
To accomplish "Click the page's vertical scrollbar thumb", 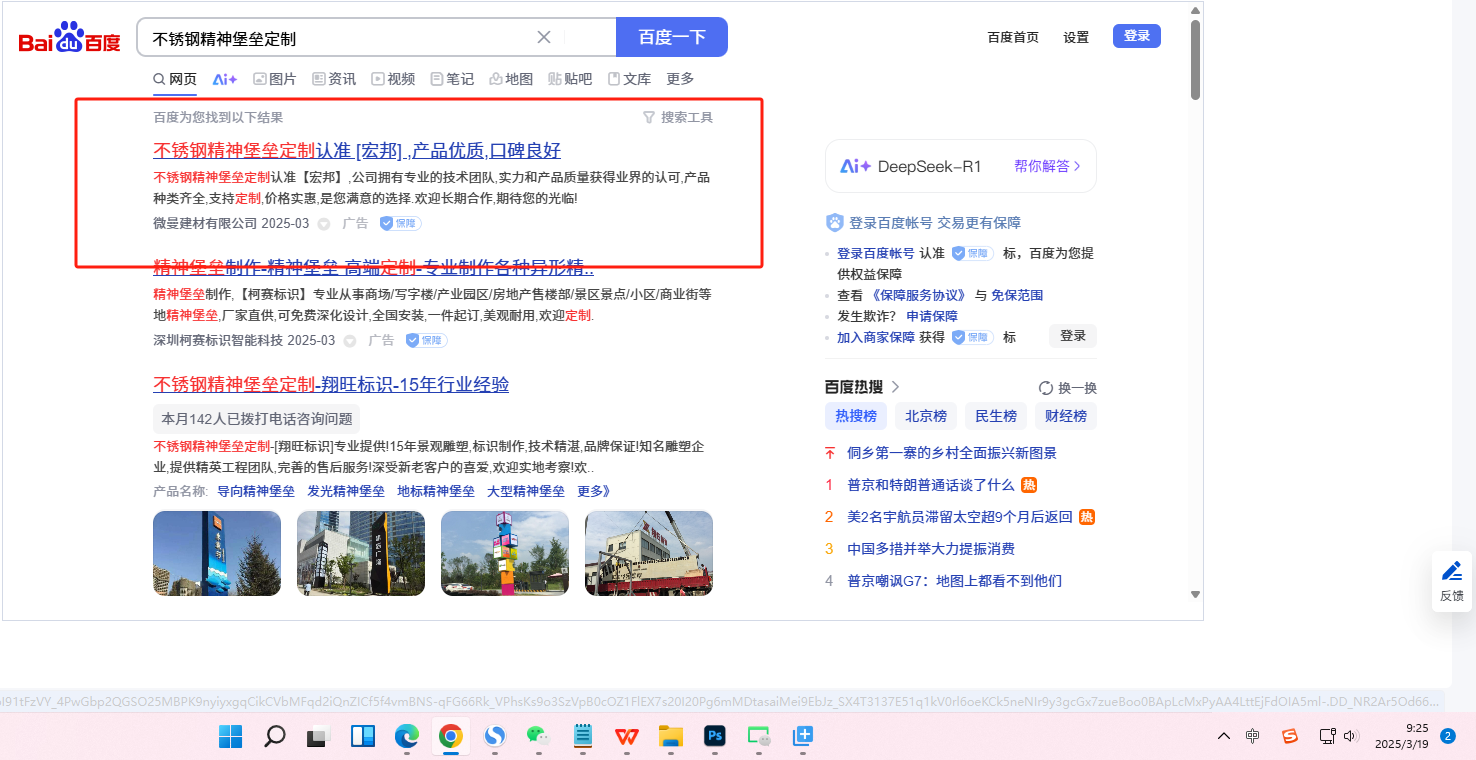I will click(1195, 60).
